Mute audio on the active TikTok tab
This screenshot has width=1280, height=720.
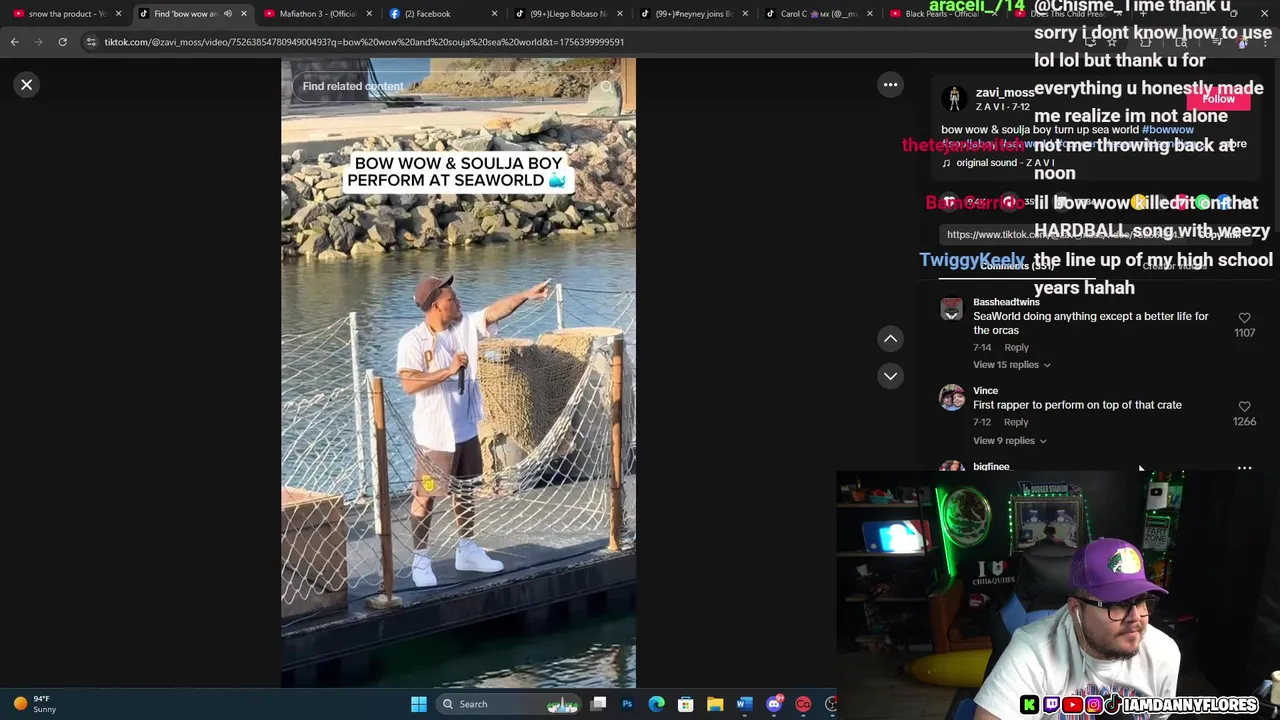point(228,14)
